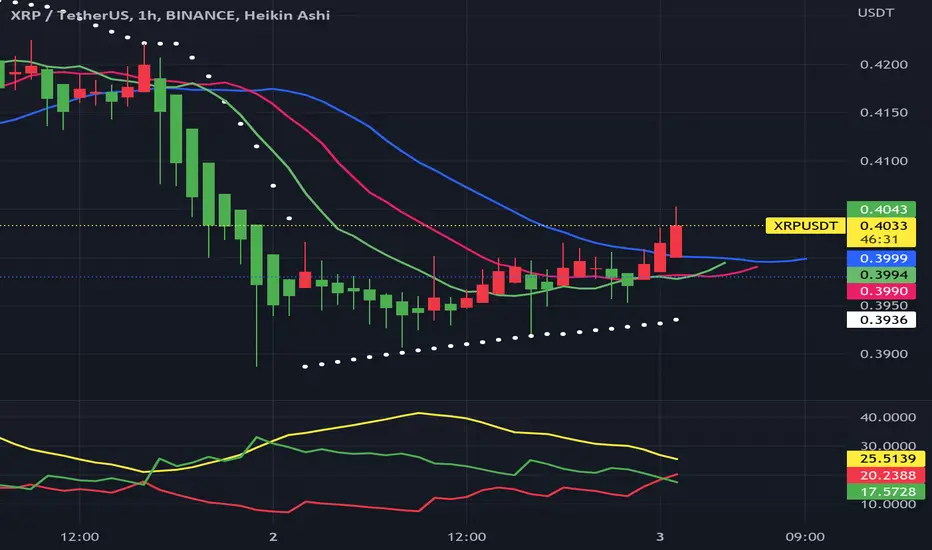Click the first 12:00 time axis label
This screenshot has width=932, height=550.
coord(80,537)
